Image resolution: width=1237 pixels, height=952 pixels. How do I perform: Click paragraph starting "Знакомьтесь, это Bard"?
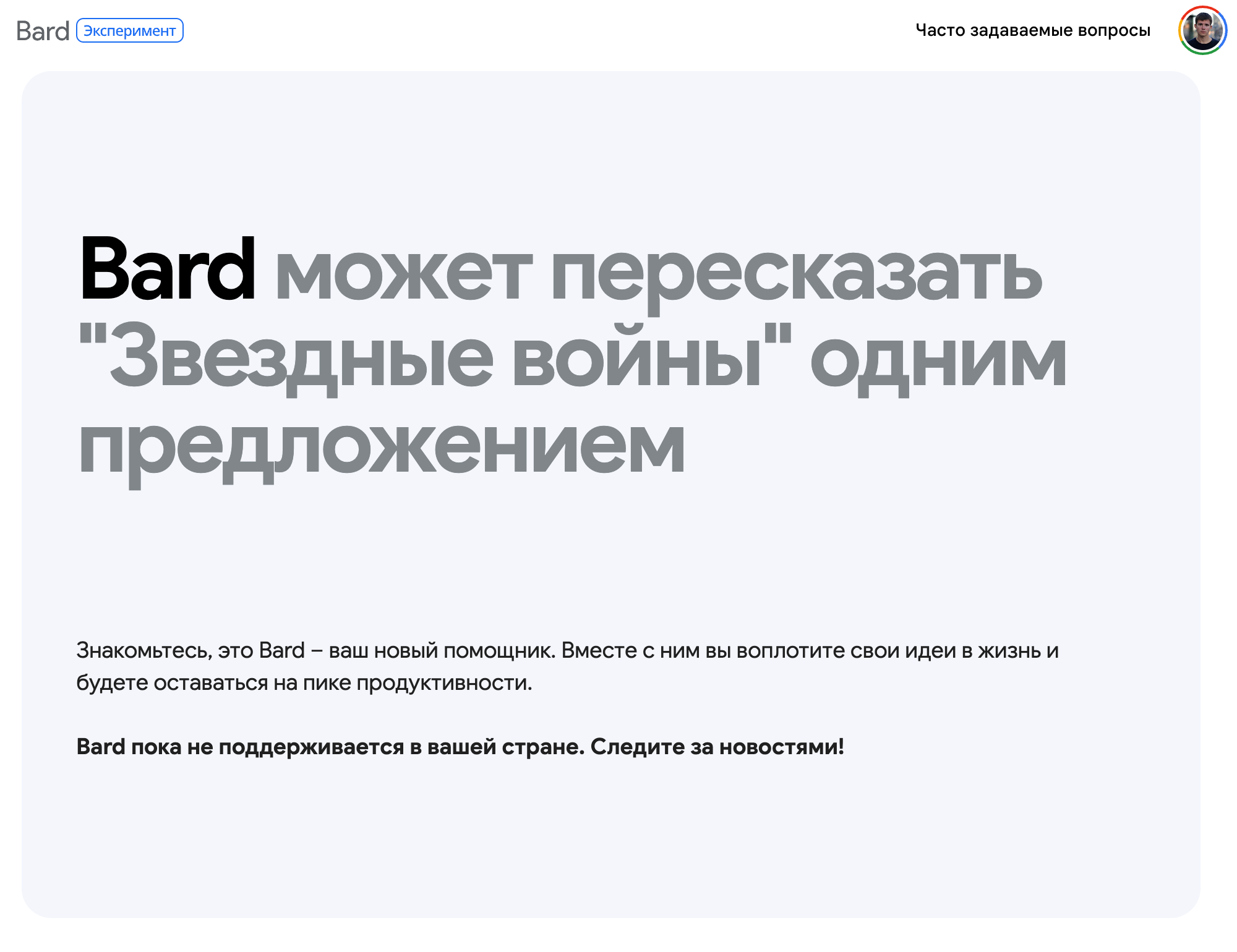tap(568, 666)
